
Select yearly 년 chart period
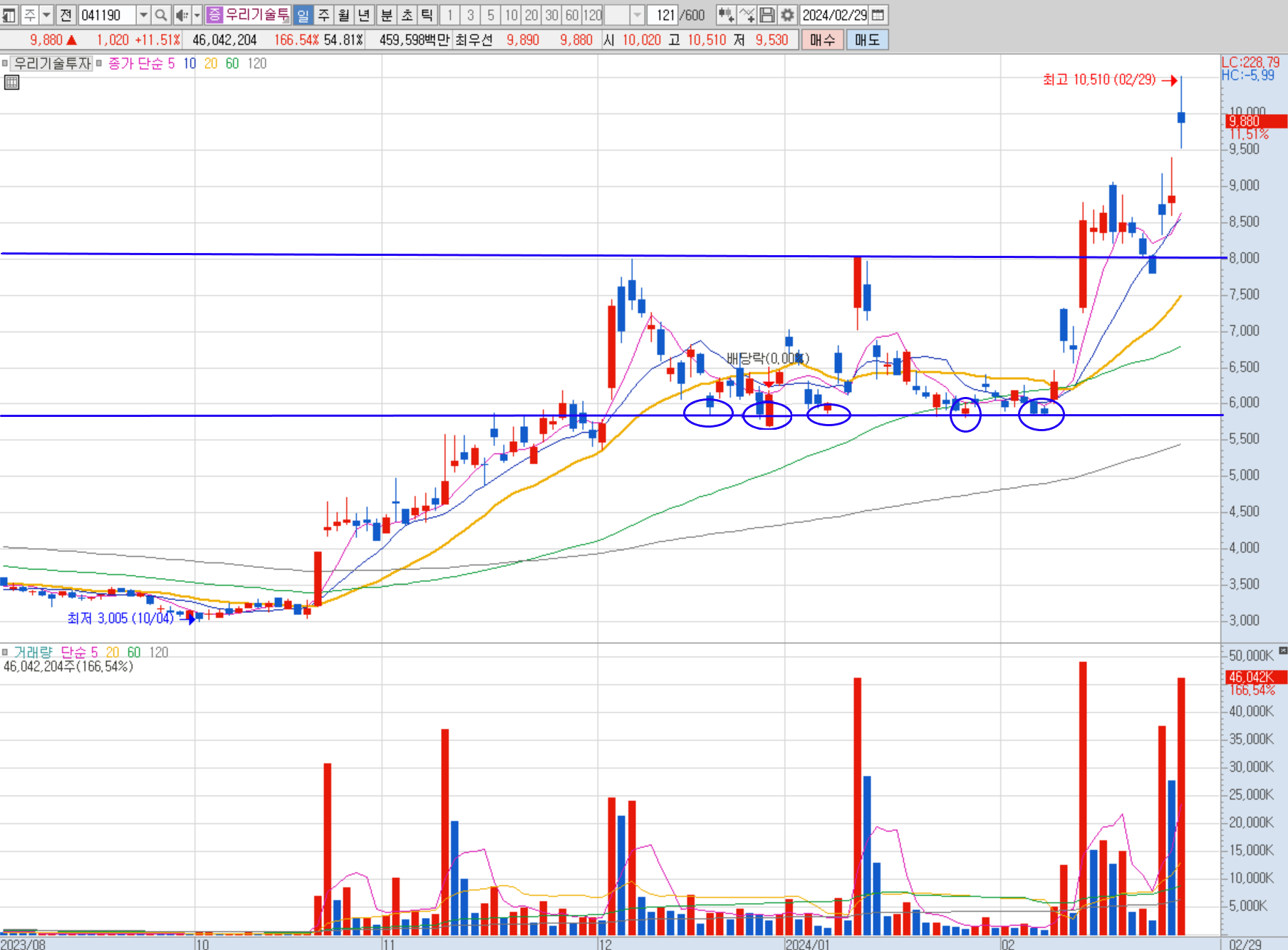(363, 15)
